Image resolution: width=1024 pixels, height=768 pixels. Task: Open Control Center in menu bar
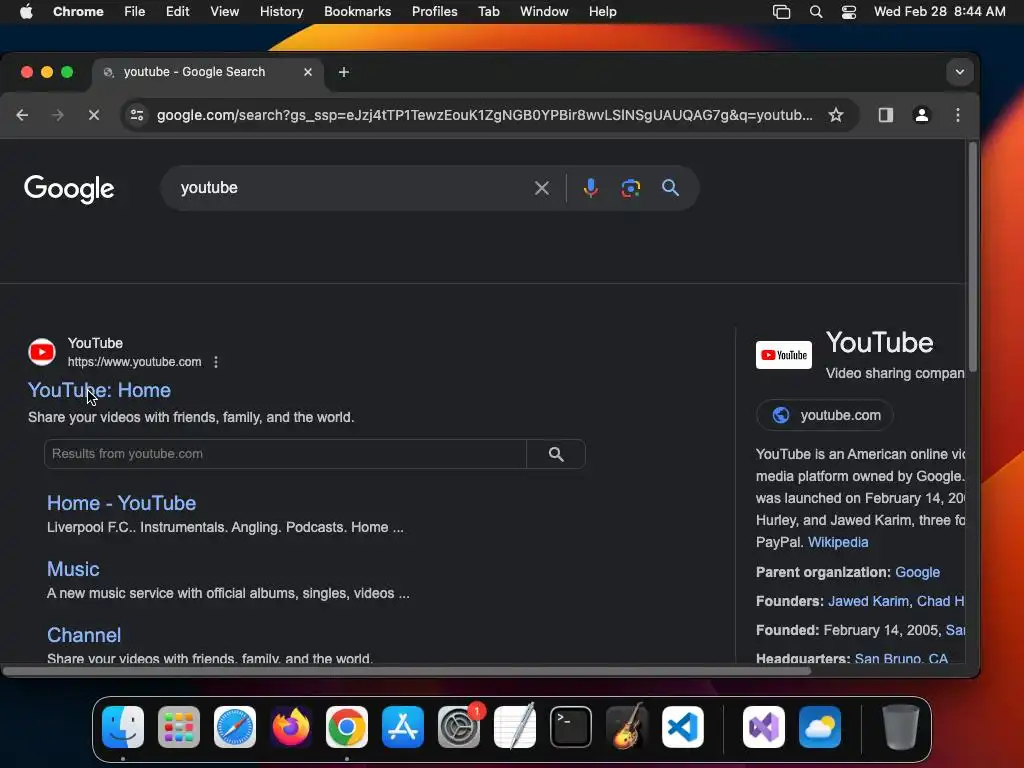(848, 11)
